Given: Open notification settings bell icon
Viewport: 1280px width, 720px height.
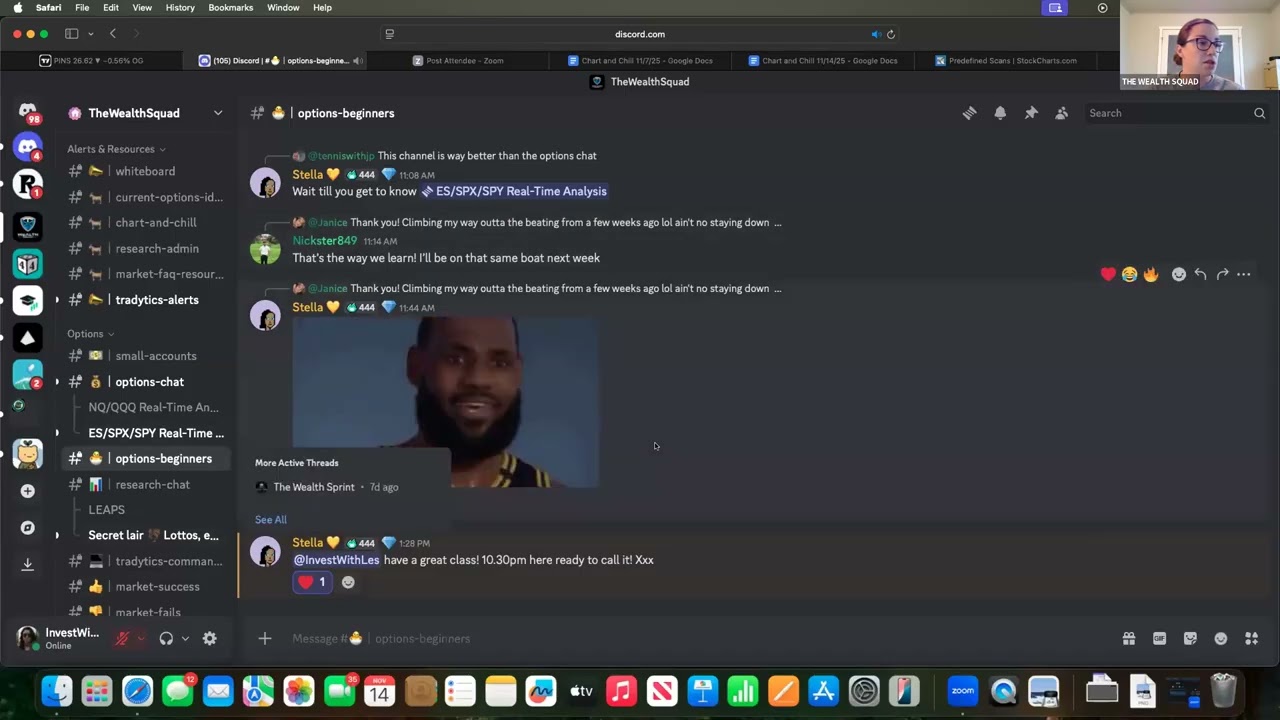Looking at the screenshot, I should 1000,113.
